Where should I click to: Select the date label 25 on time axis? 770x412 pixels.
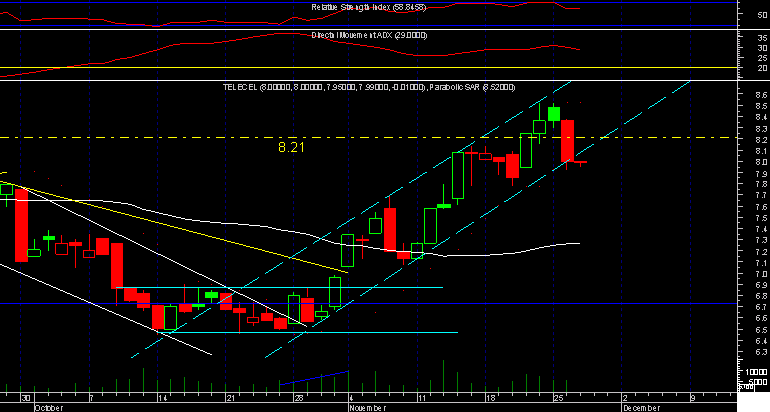558,398
